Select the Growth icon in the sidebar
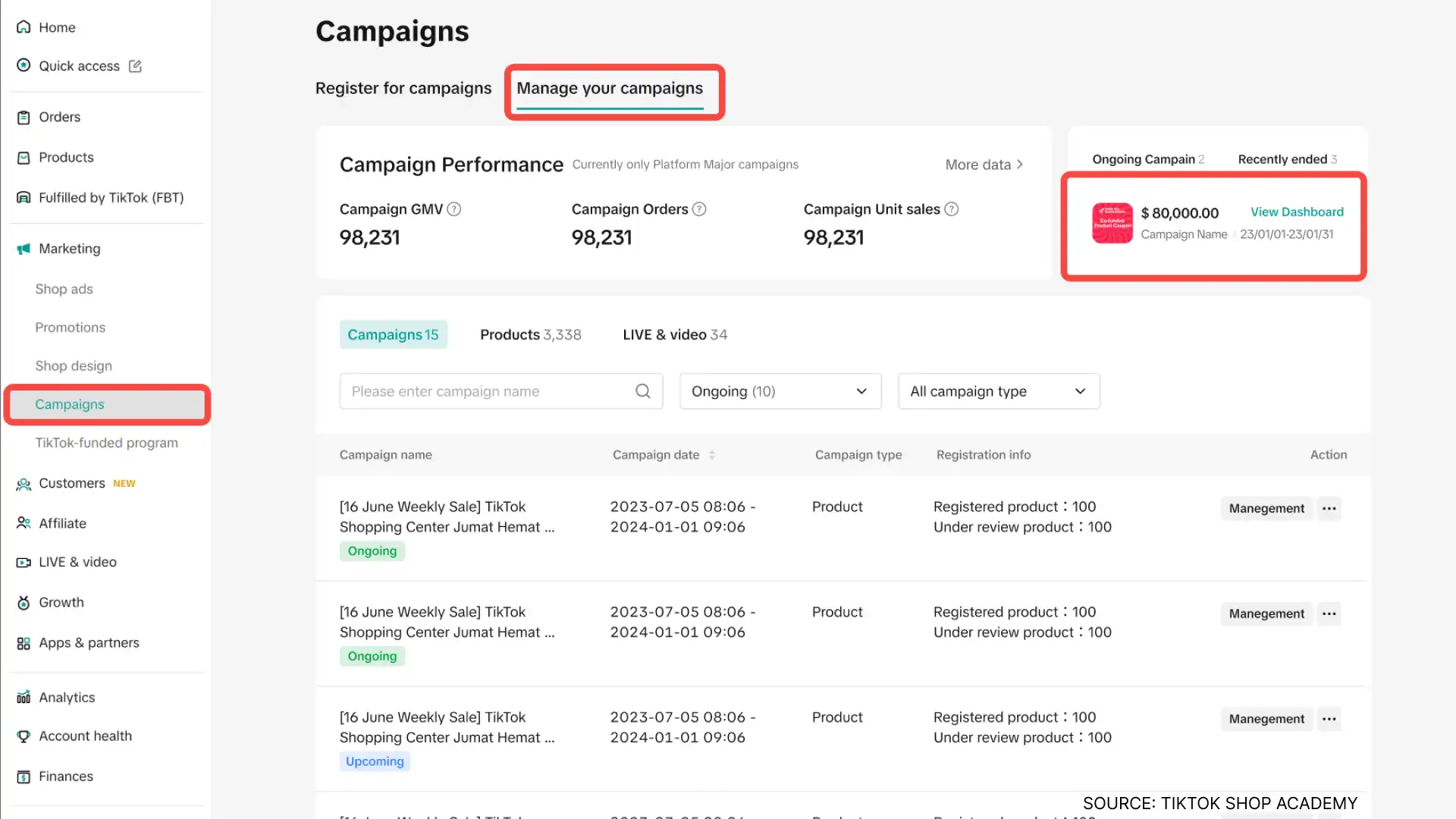This screenshot has height=819, width=1456. click(x=24, y=602)
